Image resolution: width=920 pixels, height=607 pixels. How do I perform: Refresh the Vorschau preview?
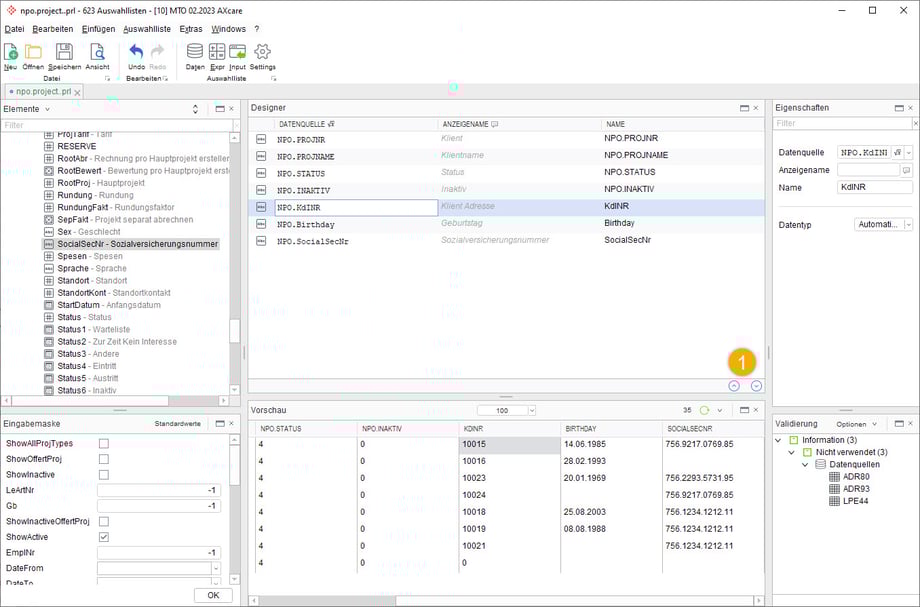point(704,410)
